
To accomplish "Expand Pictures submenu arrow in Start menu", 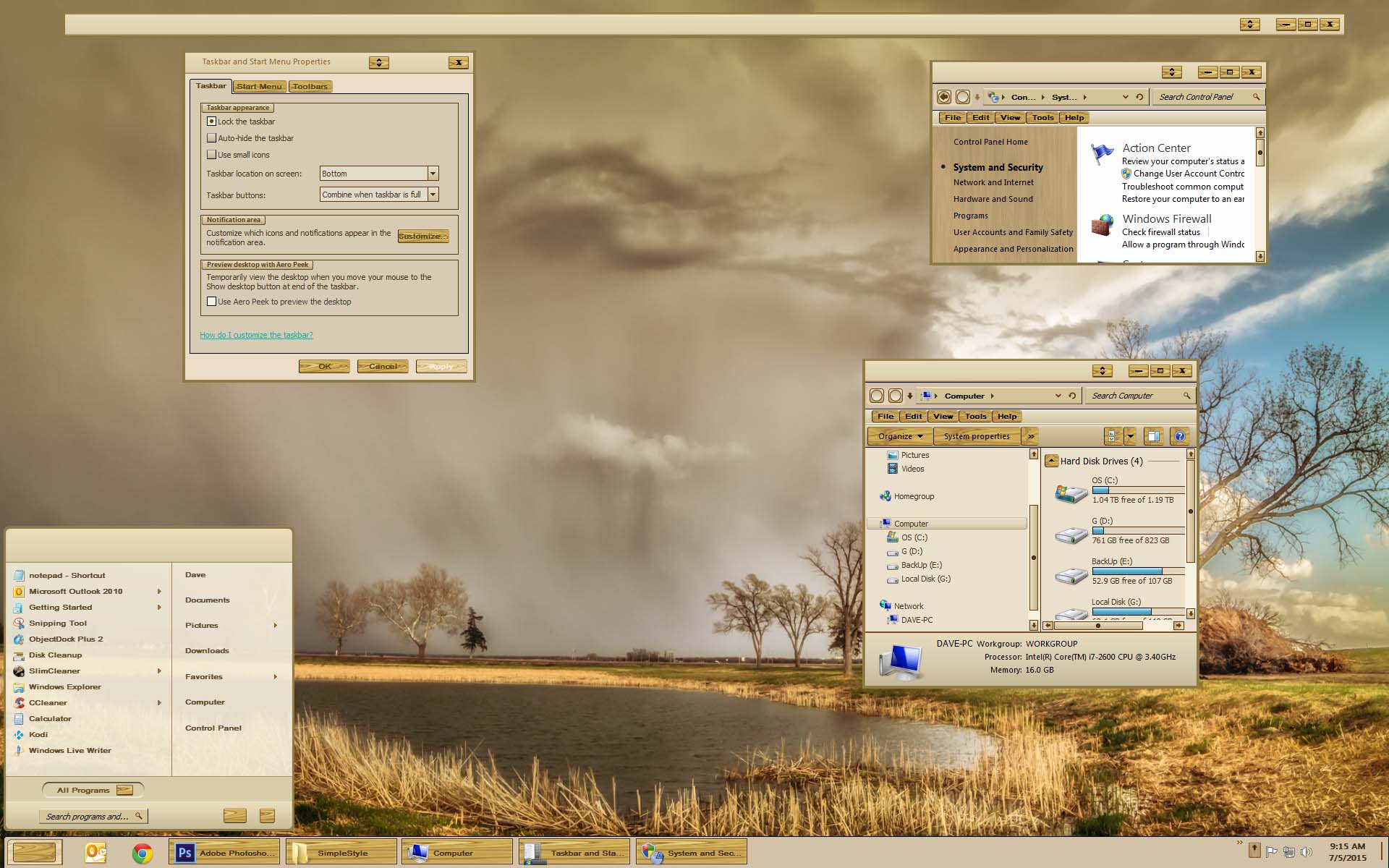I will coord(276,626).
